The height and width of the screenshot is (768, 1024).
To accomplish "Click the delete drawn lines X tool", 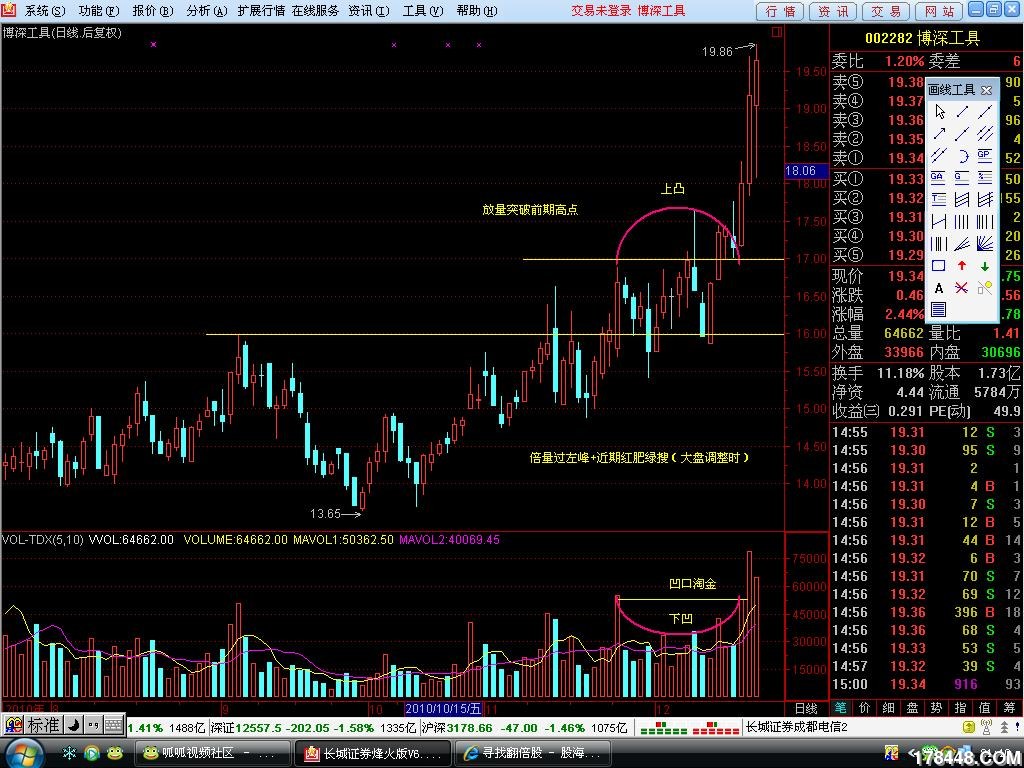I will tap(962, 288).
